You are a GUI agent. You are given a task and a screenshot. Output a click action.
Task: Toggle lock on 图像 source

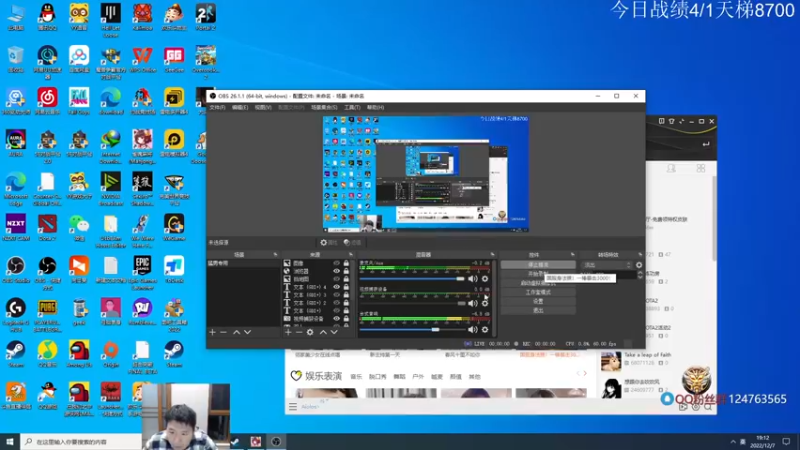pos(346,263)
